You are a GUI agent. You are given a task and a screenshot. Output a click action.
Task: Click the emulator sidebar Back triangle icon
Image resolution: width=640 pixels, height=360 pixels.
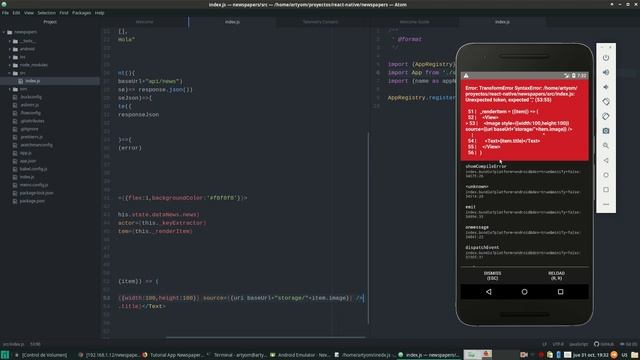(606, 160)
